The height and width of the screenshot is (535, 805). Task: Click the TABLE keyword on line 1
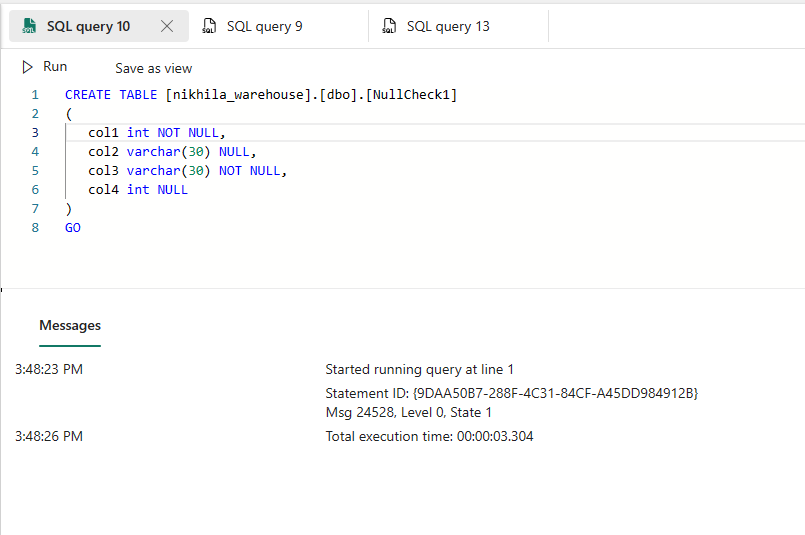pyautogui.click(x=138, y=95)
